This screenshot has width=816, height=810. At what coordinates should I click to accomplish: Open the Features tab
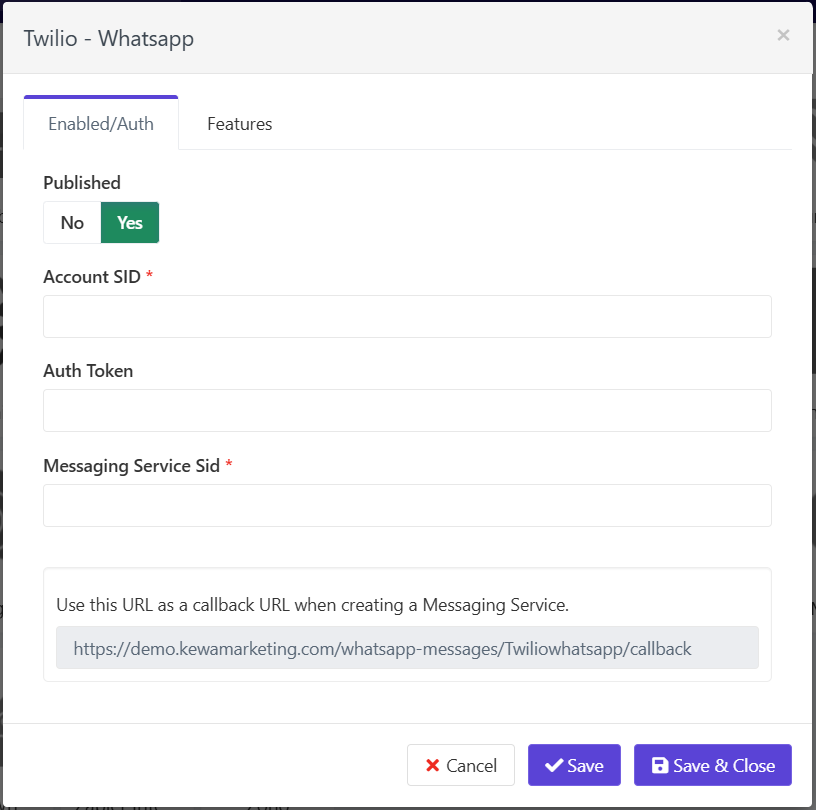pos(239,124)
